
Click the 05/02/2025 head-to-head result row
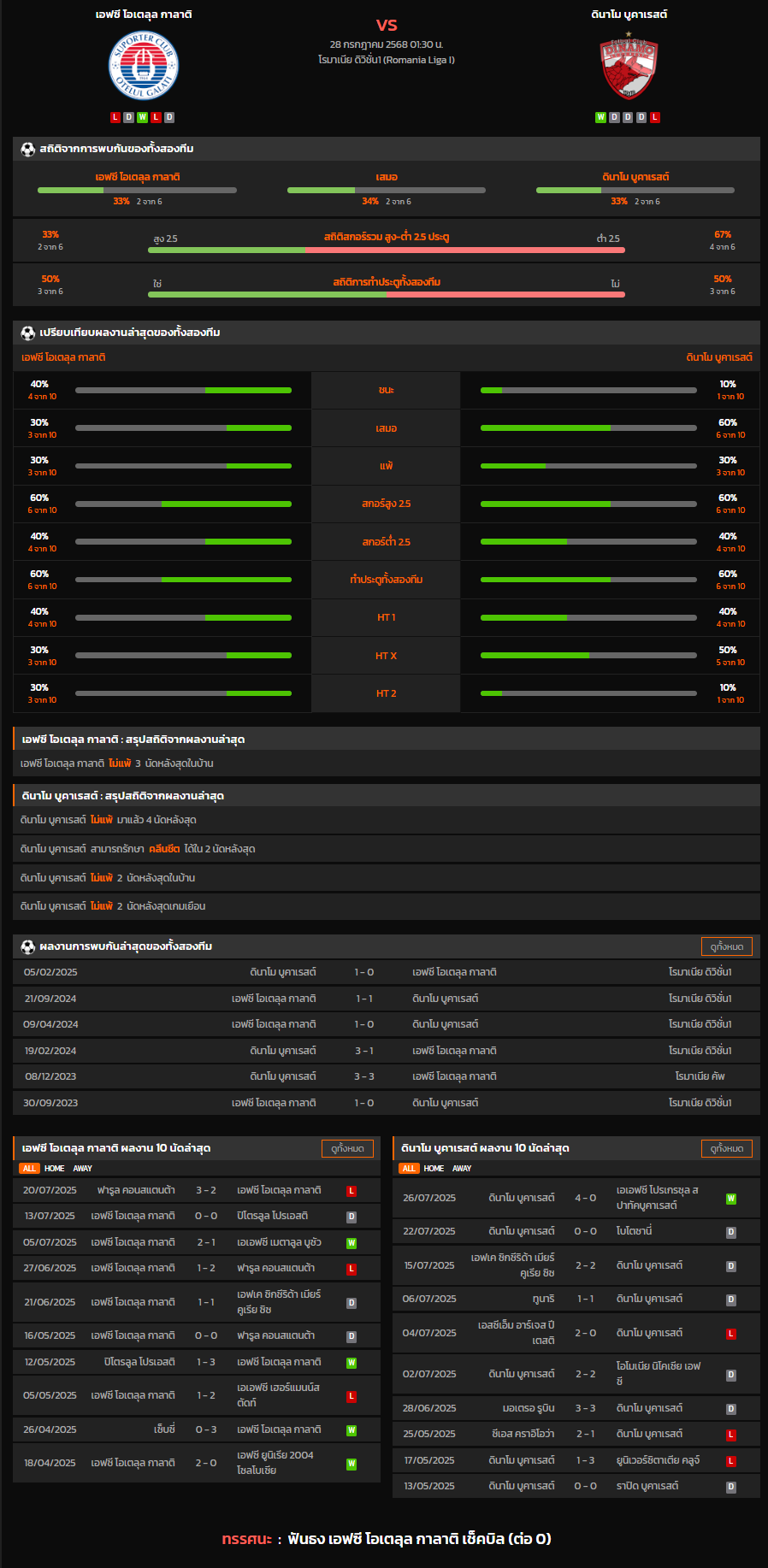pyautogui.click(x=387, y=972)
